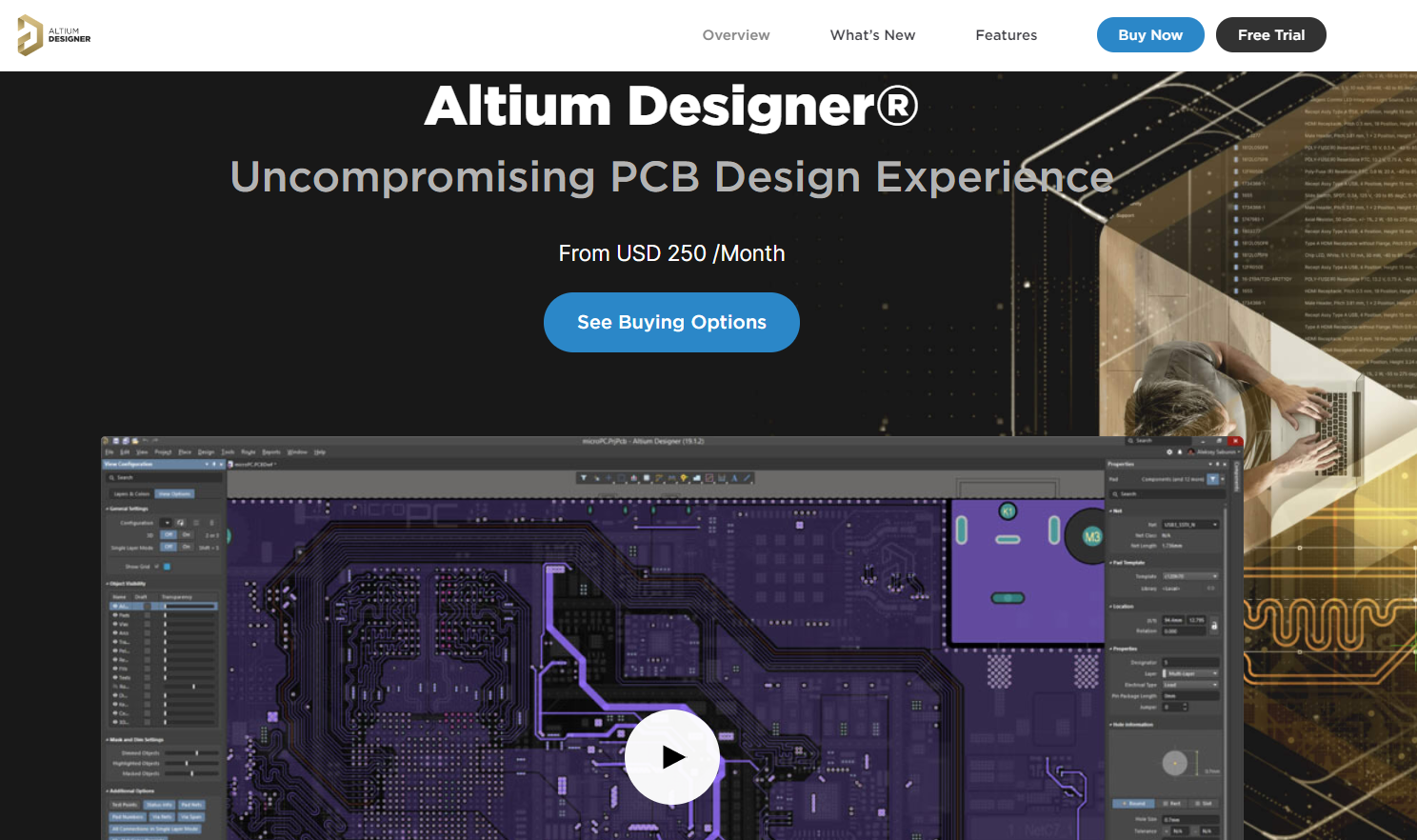Click the Altium Designer® headline

pos(671,106)
